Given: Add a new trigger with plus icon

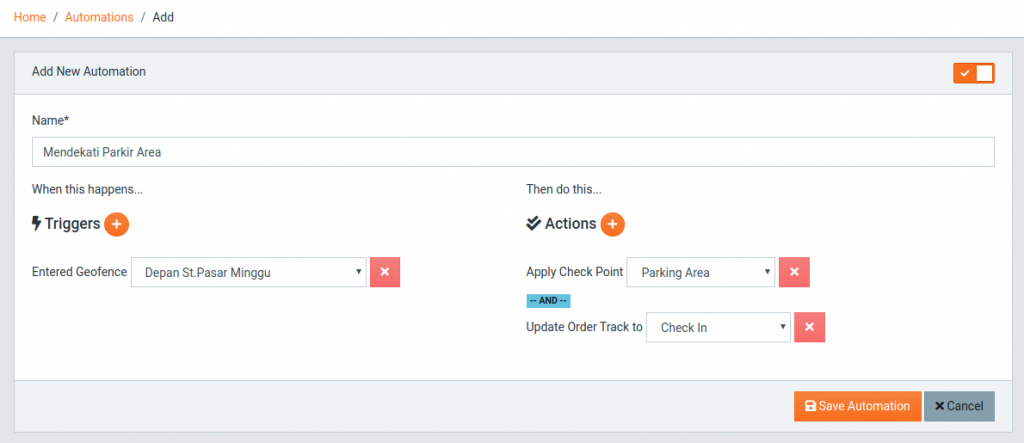Looking at the screenshot, I should click(x=116, y=224).
